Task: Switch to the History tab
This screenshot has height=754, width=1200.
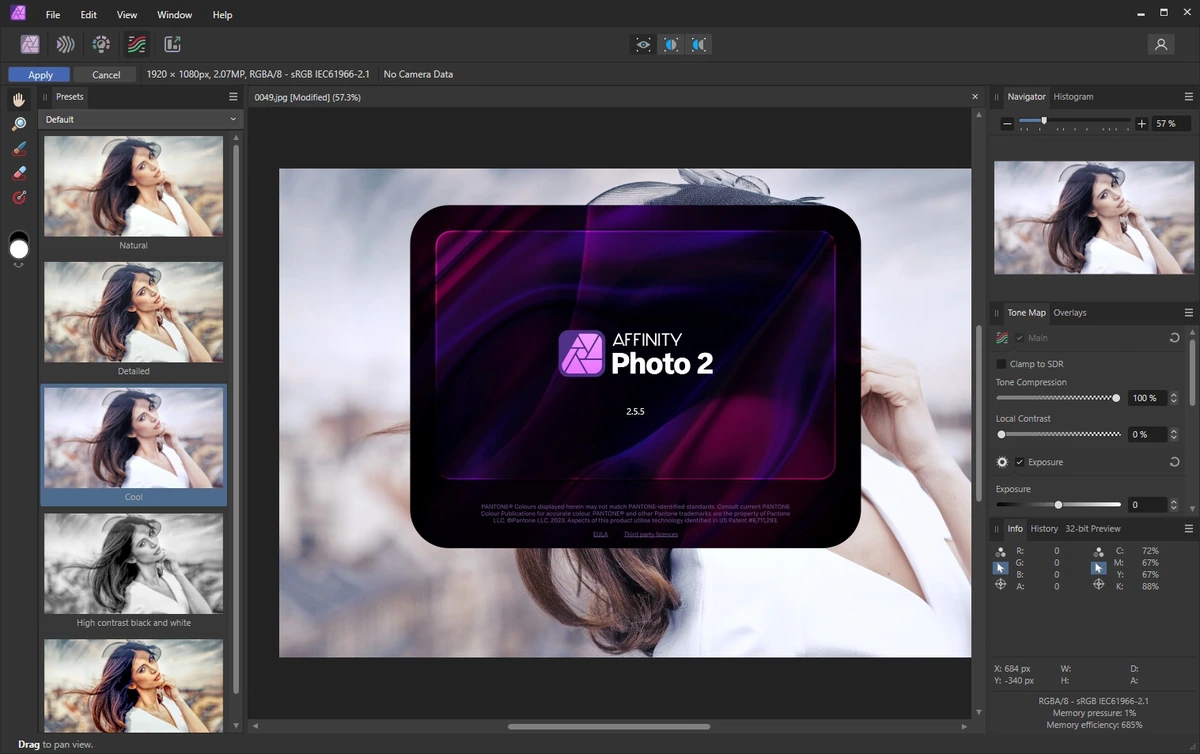Action: pyautogui.click(x=1044, y=529)
